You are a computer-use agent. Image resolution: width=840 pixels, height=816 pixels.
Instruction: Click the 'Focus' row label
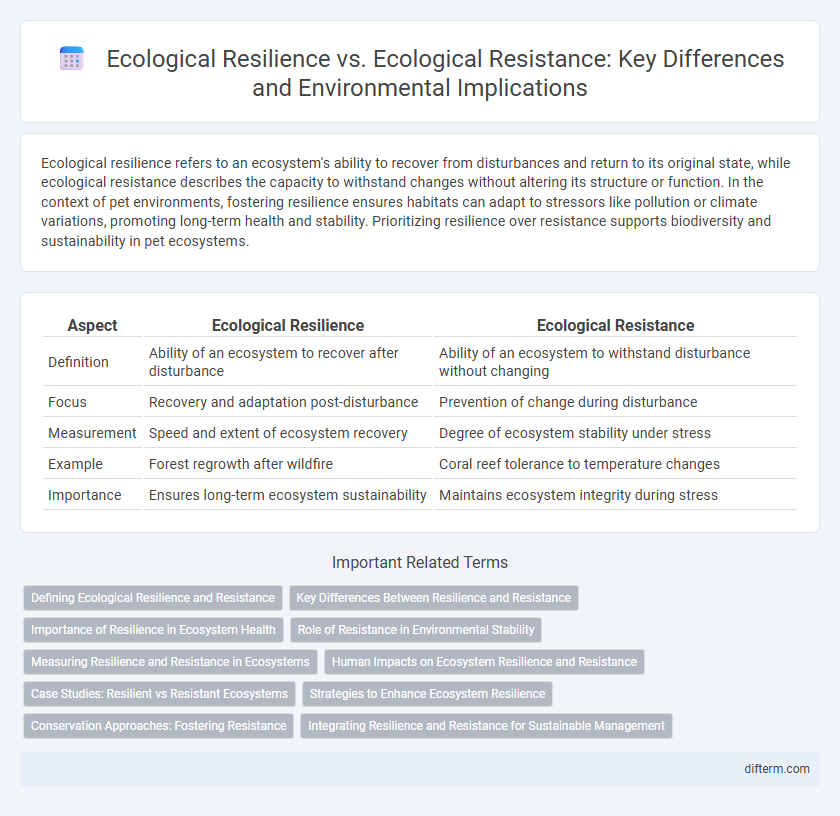pos(67,402)
